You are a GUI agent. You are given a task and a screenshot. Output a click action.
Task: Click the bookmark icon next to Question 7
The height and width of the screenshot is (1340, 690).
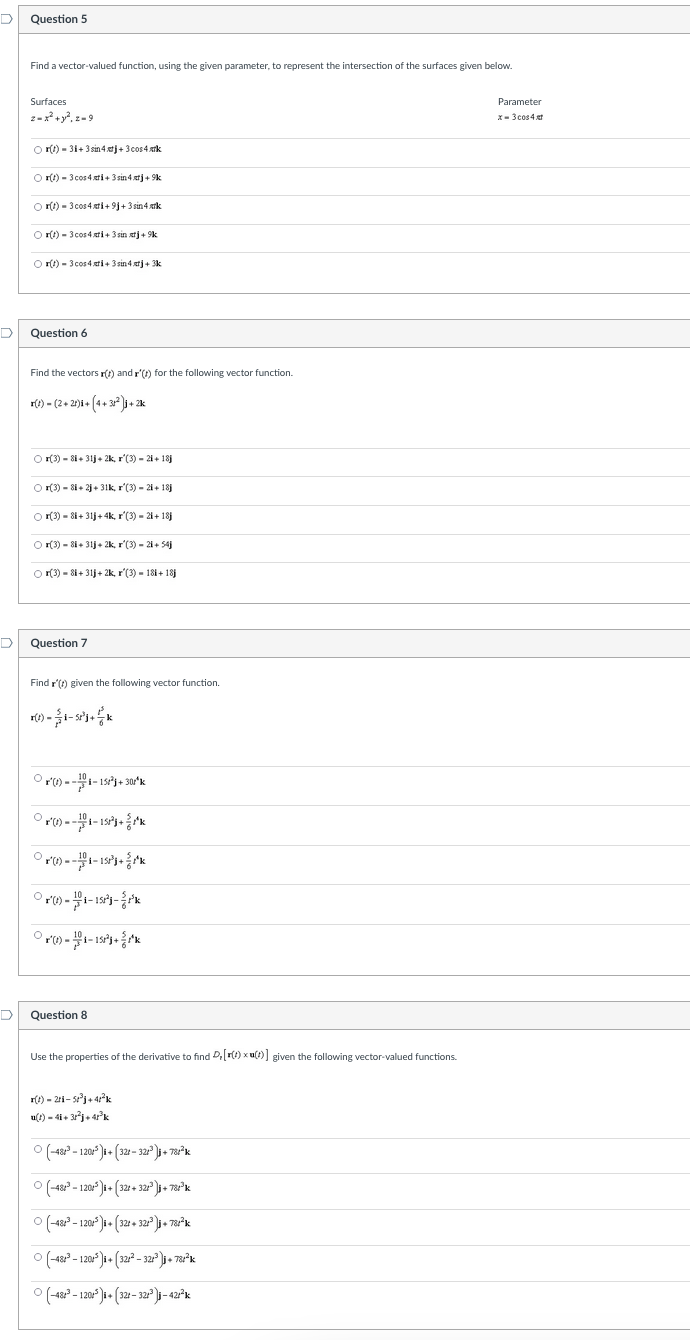[x=4, y=644]
